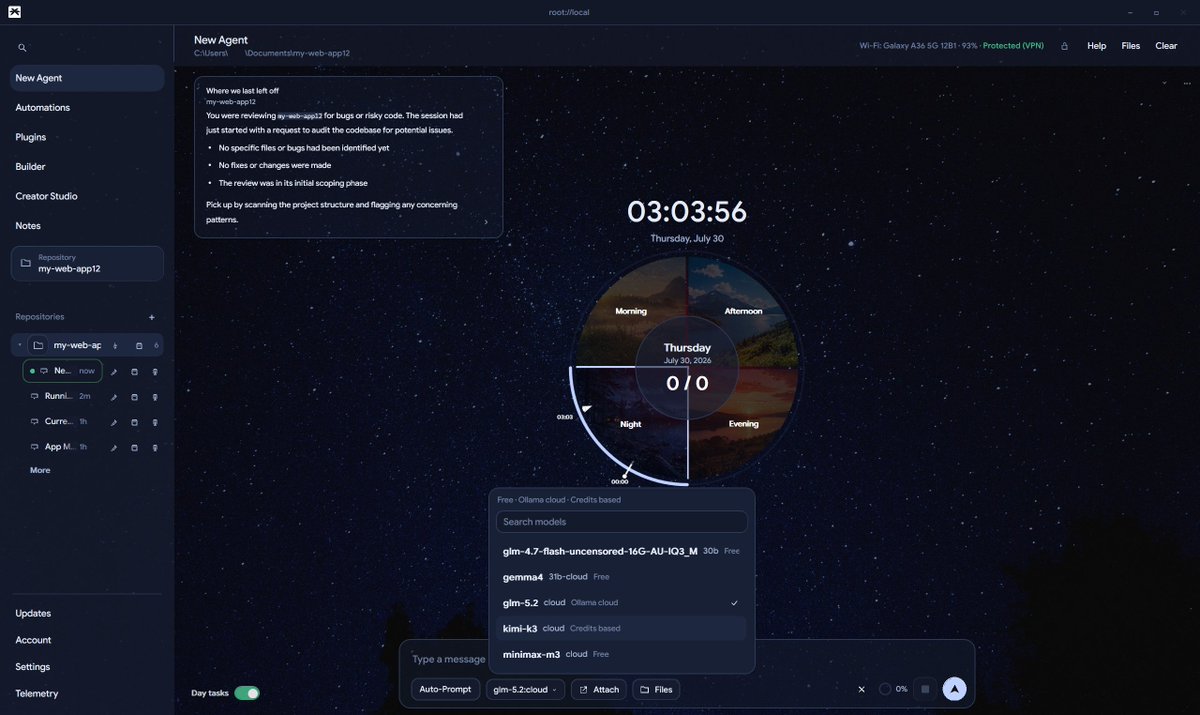Click the pencil icon for the 'App M...' session
Screen dimensions: 1200x715
tap(114, 447)
